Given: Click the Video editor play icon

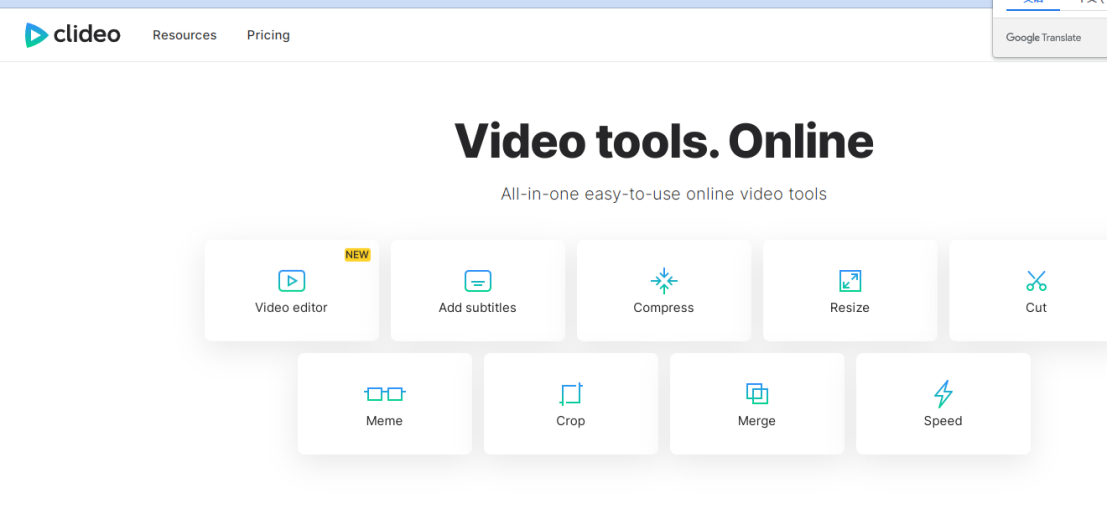Looking at the screenshot, I should pyautogui.click(x=291, y=281).
